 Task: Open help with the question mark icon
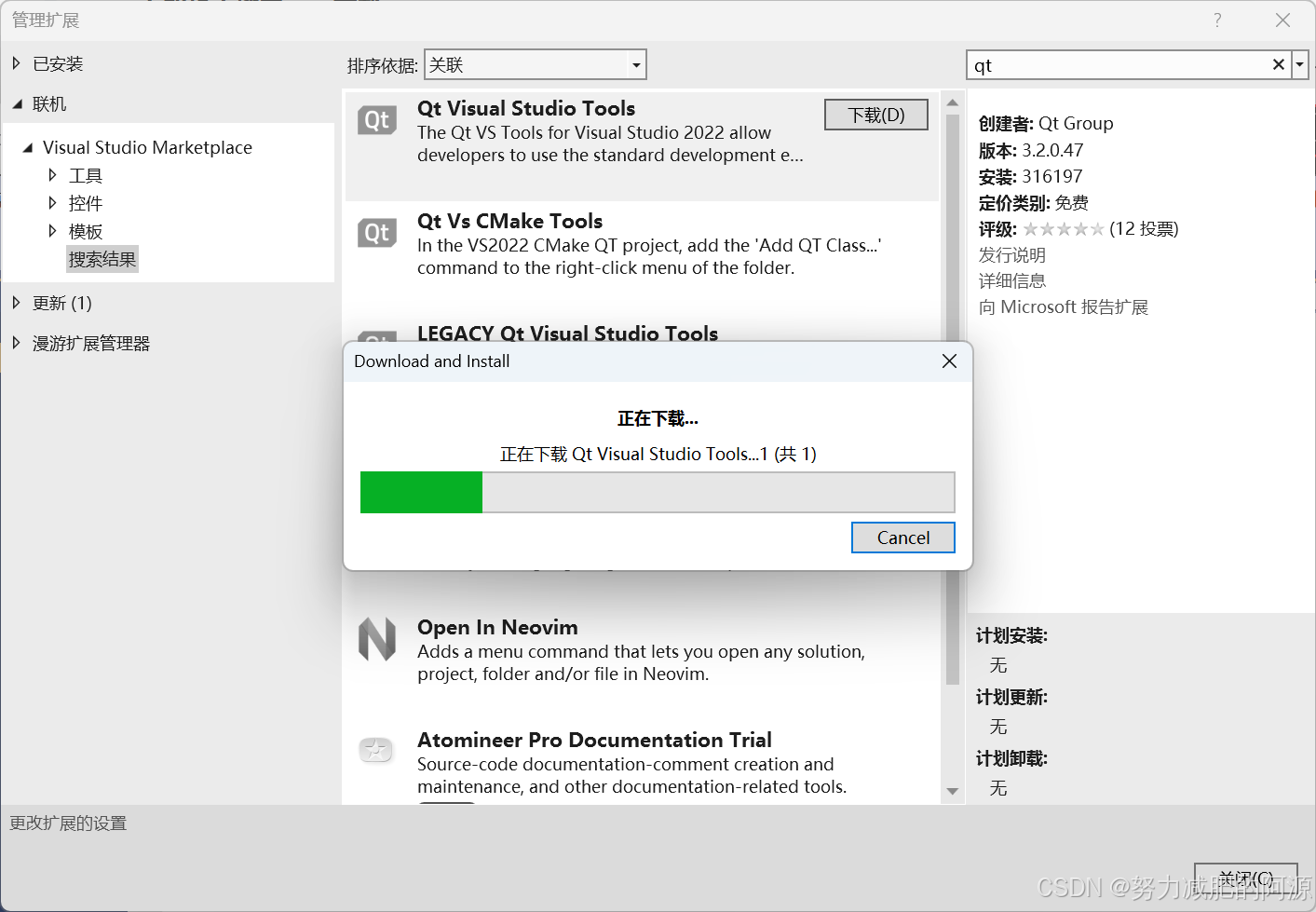(1217, 20)
